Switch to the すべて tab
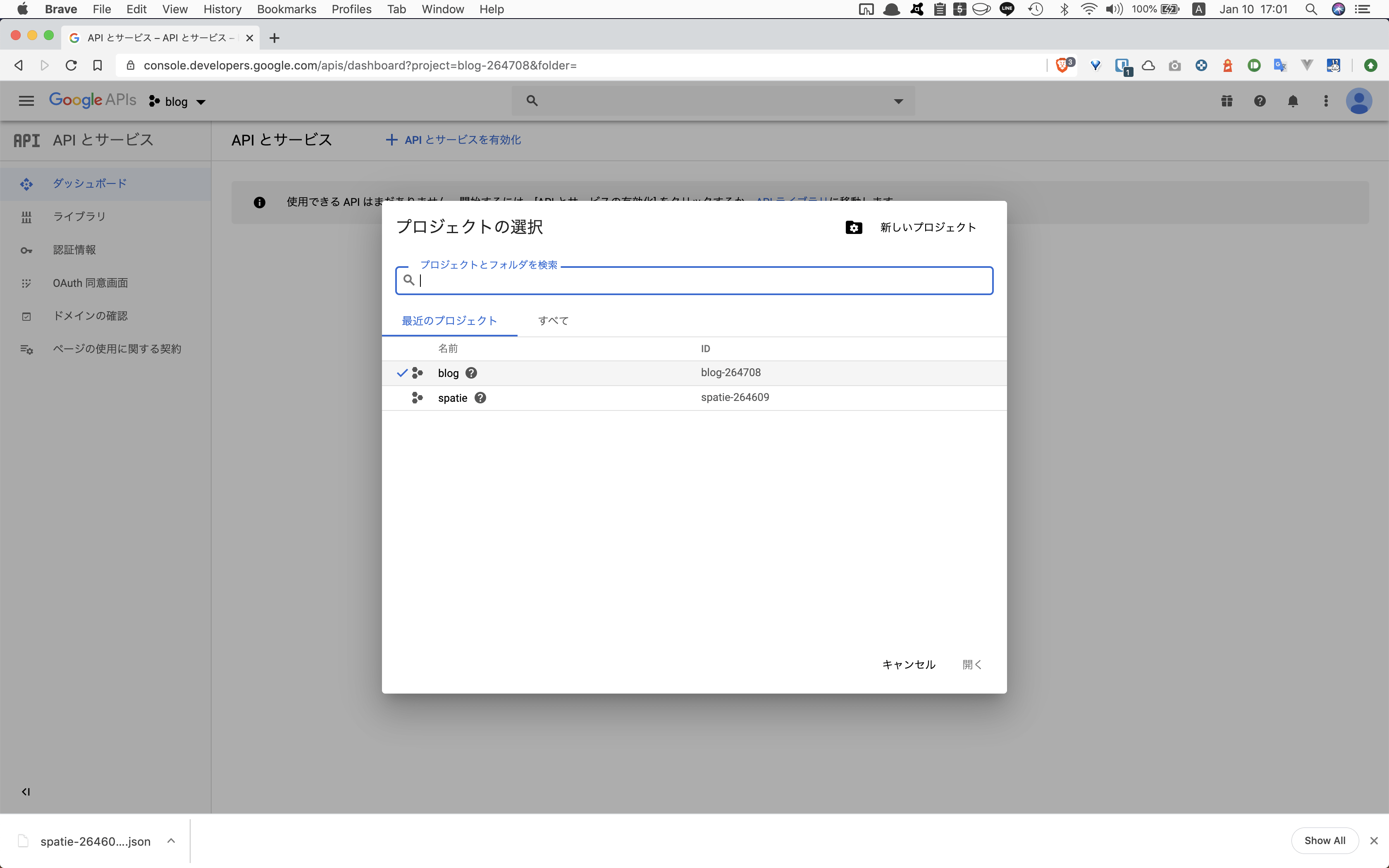Screen dimensions: 1389x868 pyautogui.click(x=552, y=320)
